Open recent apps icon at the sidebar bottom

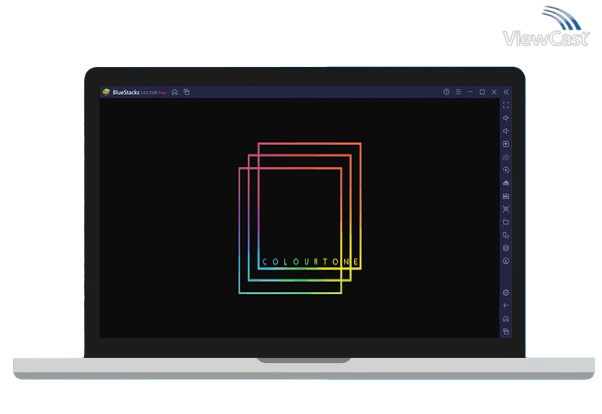pos(506,332)
